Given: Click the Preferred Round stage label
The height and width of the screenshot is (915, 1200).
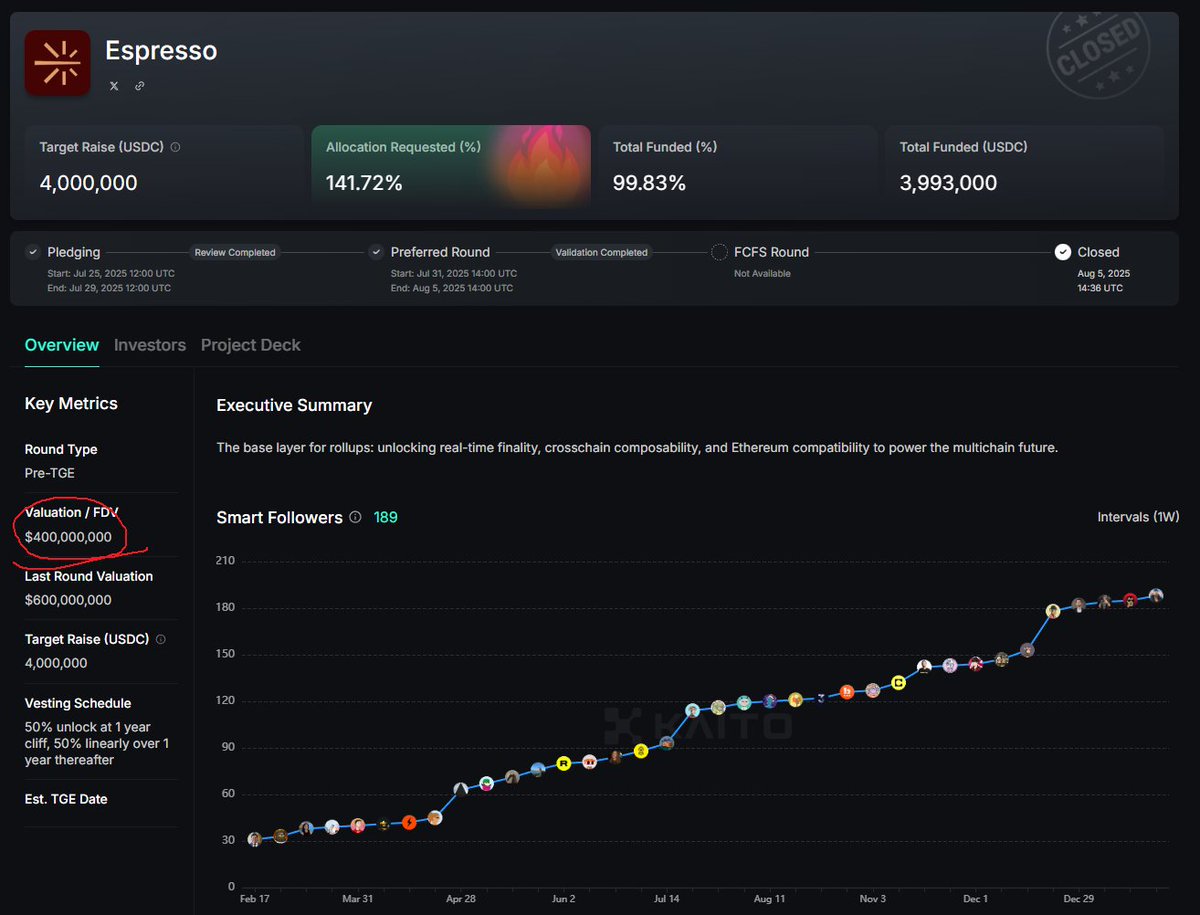Looking at the screenshot, I should [x=440, y=252].
